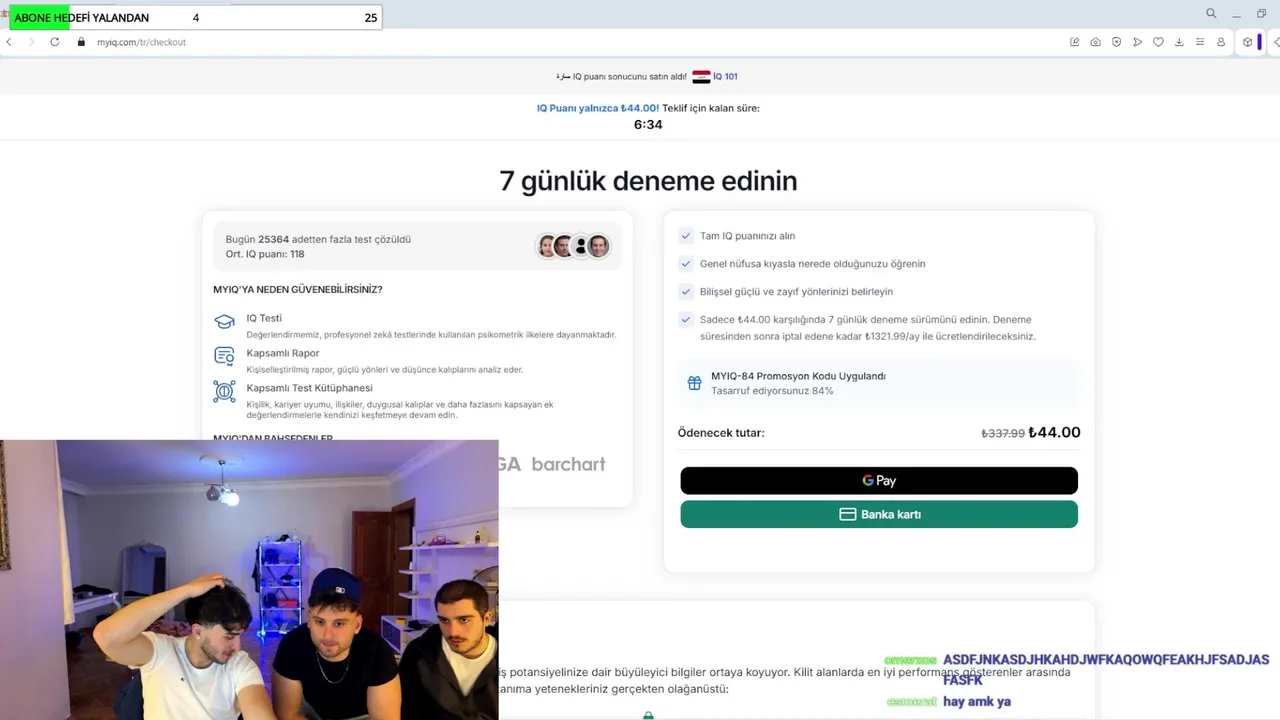Click the 'Kapsamlı Test Kütüphanesi' feature title
Image resolution: width=1280 pixels, height=720 pixels.
click(310, 388)
